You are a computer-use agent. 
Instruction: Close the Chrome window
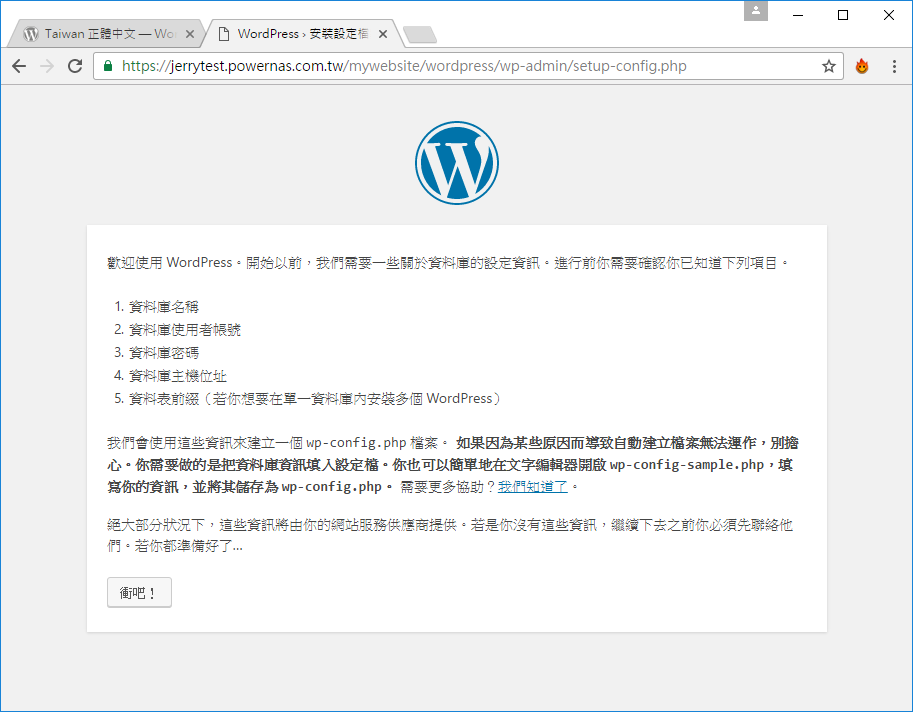coord(889,15)
